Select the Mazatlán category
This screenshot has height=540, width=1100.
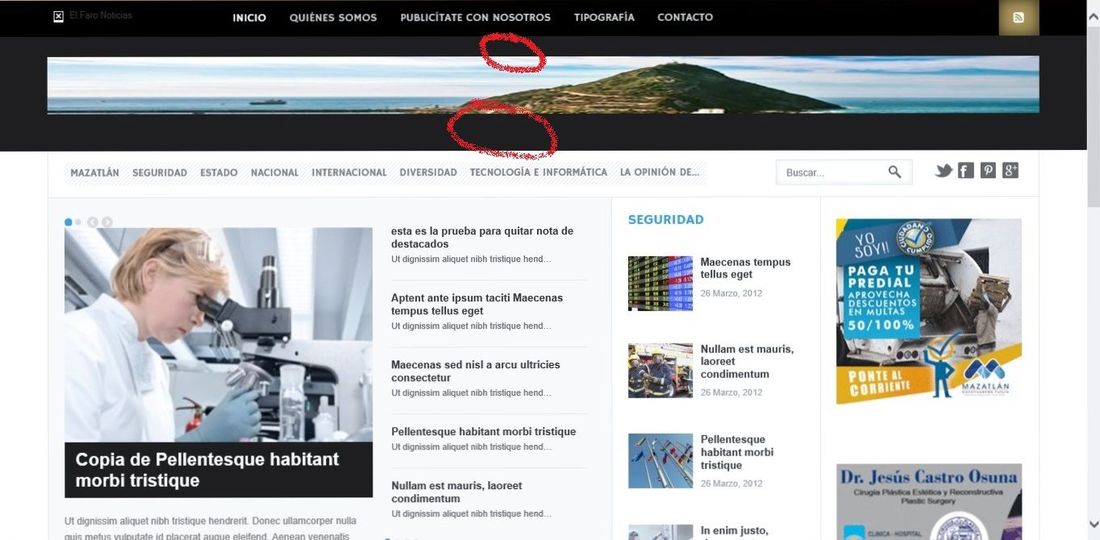click(x=95, y=173)
